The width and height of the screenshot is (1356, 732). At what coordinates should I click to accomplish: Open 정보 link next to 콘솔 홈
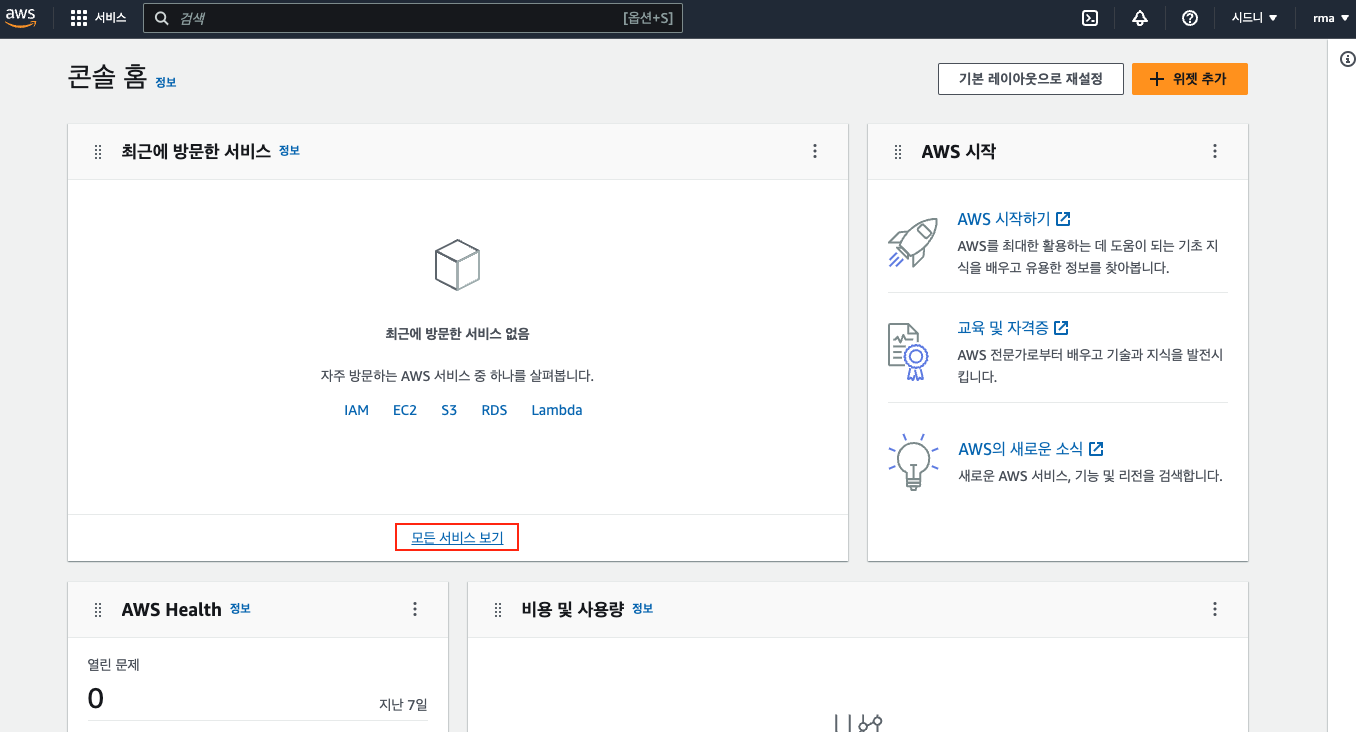point(165,82)
